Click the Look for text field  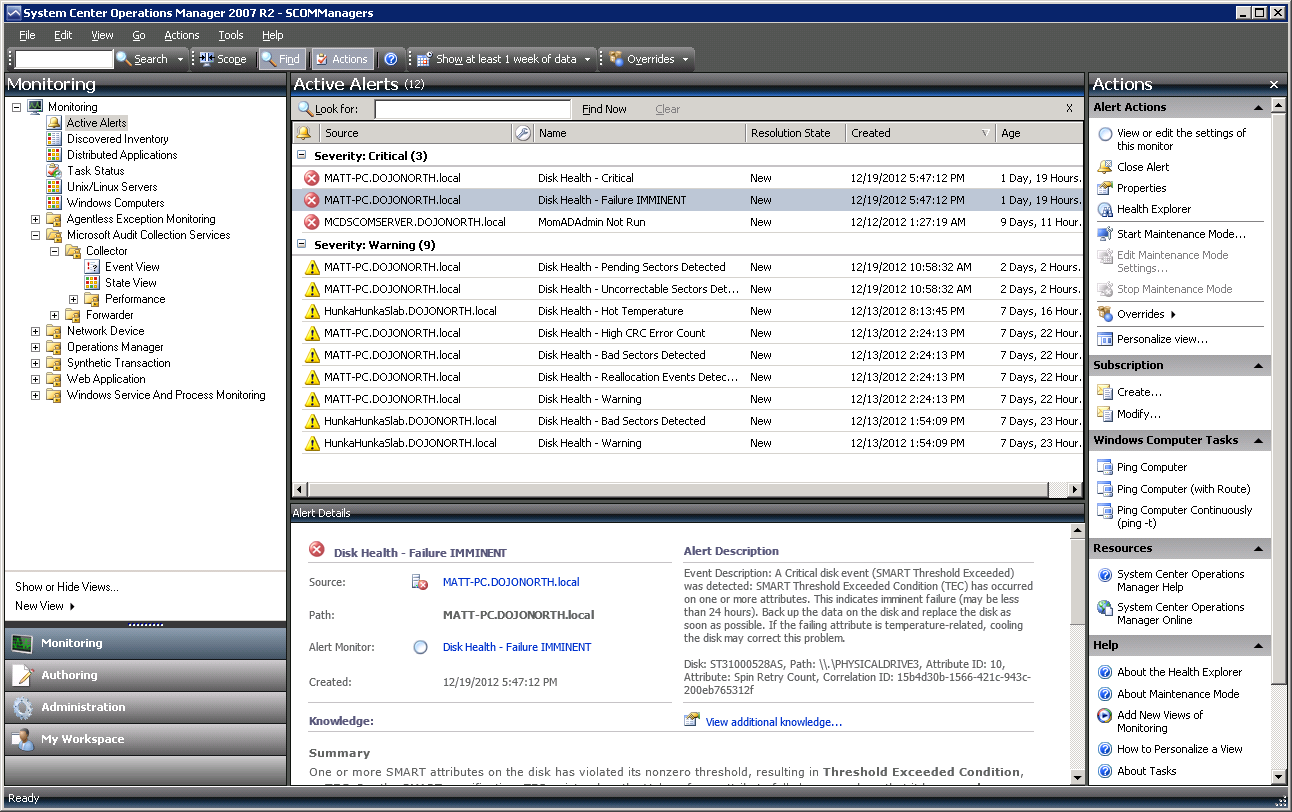coord(472,109)
